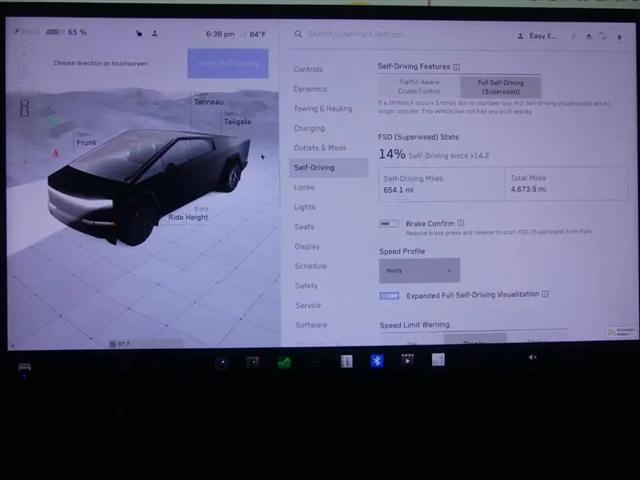The height and width of the screenshot is (480, 640).
Task: Show Self-Driving Features info icon
Action: tap(457, 67)
